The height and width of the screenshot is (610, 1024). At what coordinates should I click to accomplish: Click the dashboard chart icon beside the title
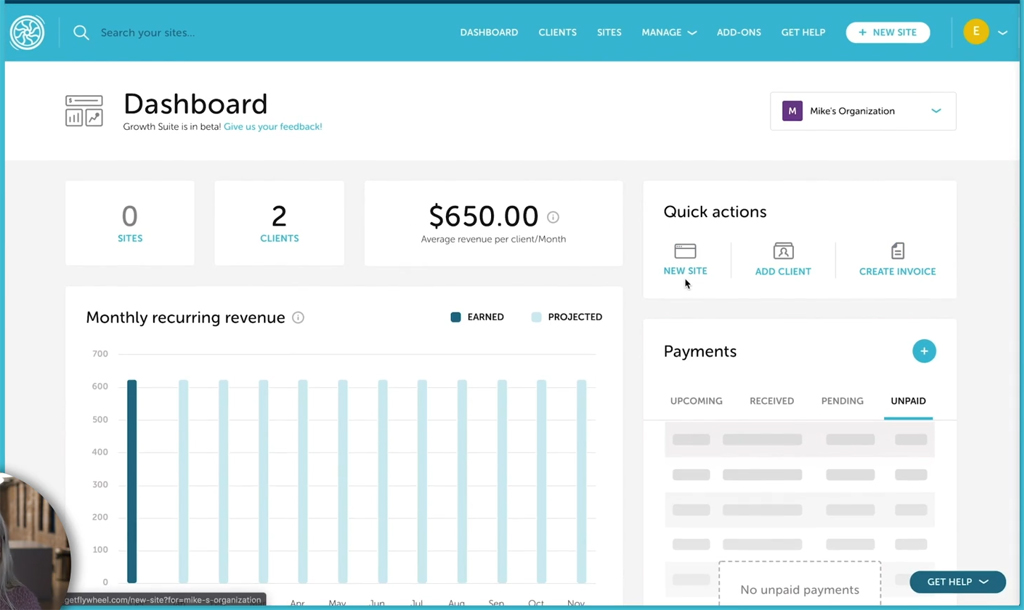pyautogui.click(x=84, y=111)
